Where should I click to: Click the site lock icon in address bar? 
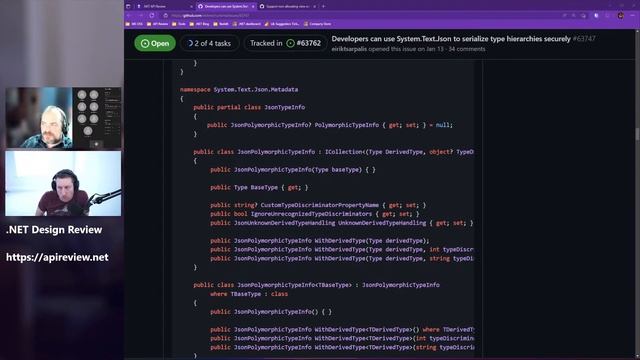click(x=166, y=16)
